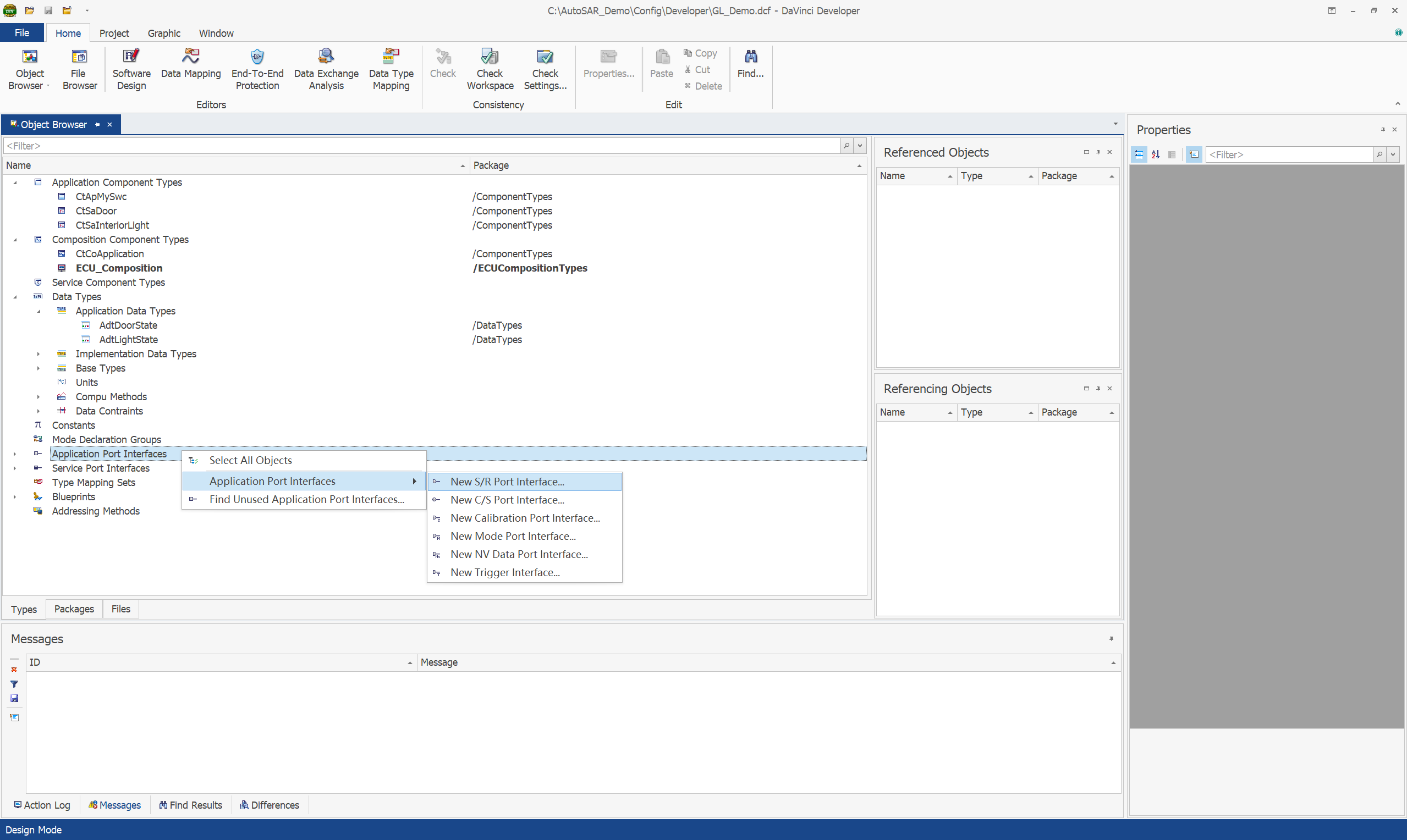Toggle alphabetical sort in Properties panel
This screenshot has height=840, width=1407.
click(1156, 154)
